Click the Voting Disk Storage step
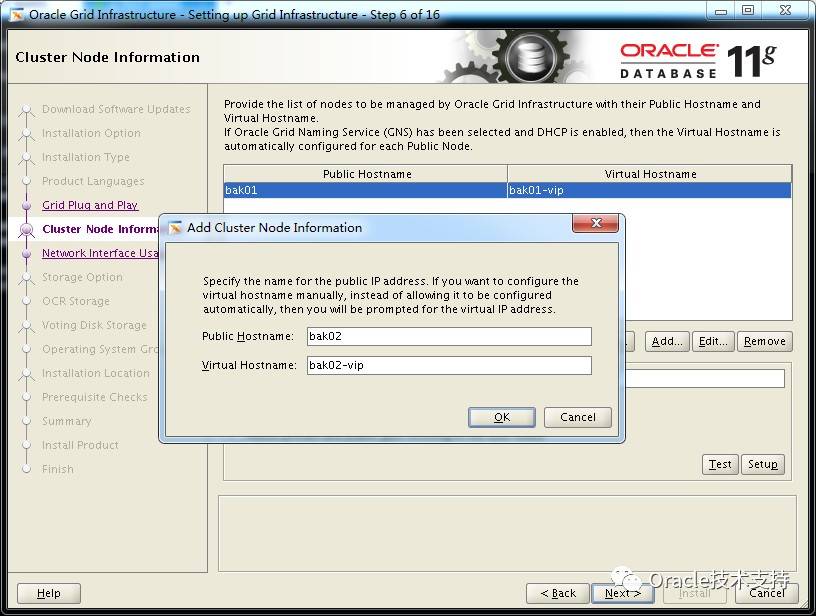The height and width of the screenshot is (616, 816). (94, 325)
